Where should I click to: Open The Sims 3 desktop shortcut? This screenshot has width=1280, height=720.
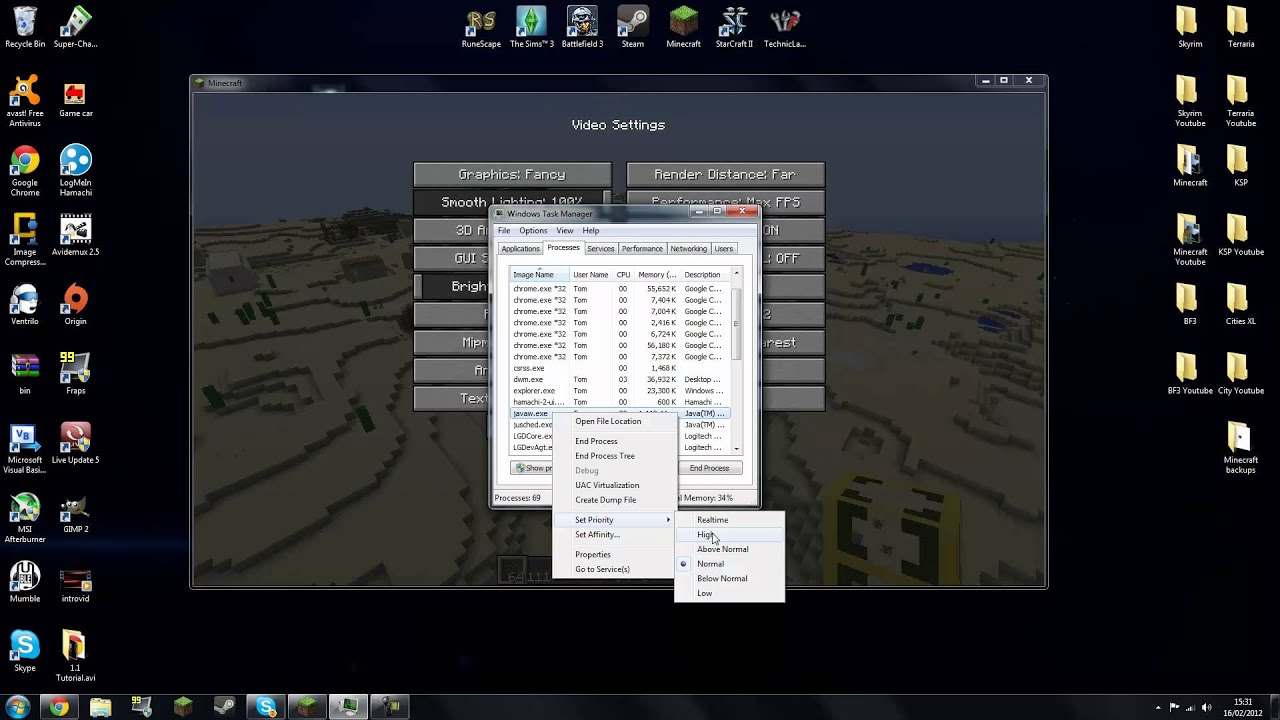(x=532, y=28)
